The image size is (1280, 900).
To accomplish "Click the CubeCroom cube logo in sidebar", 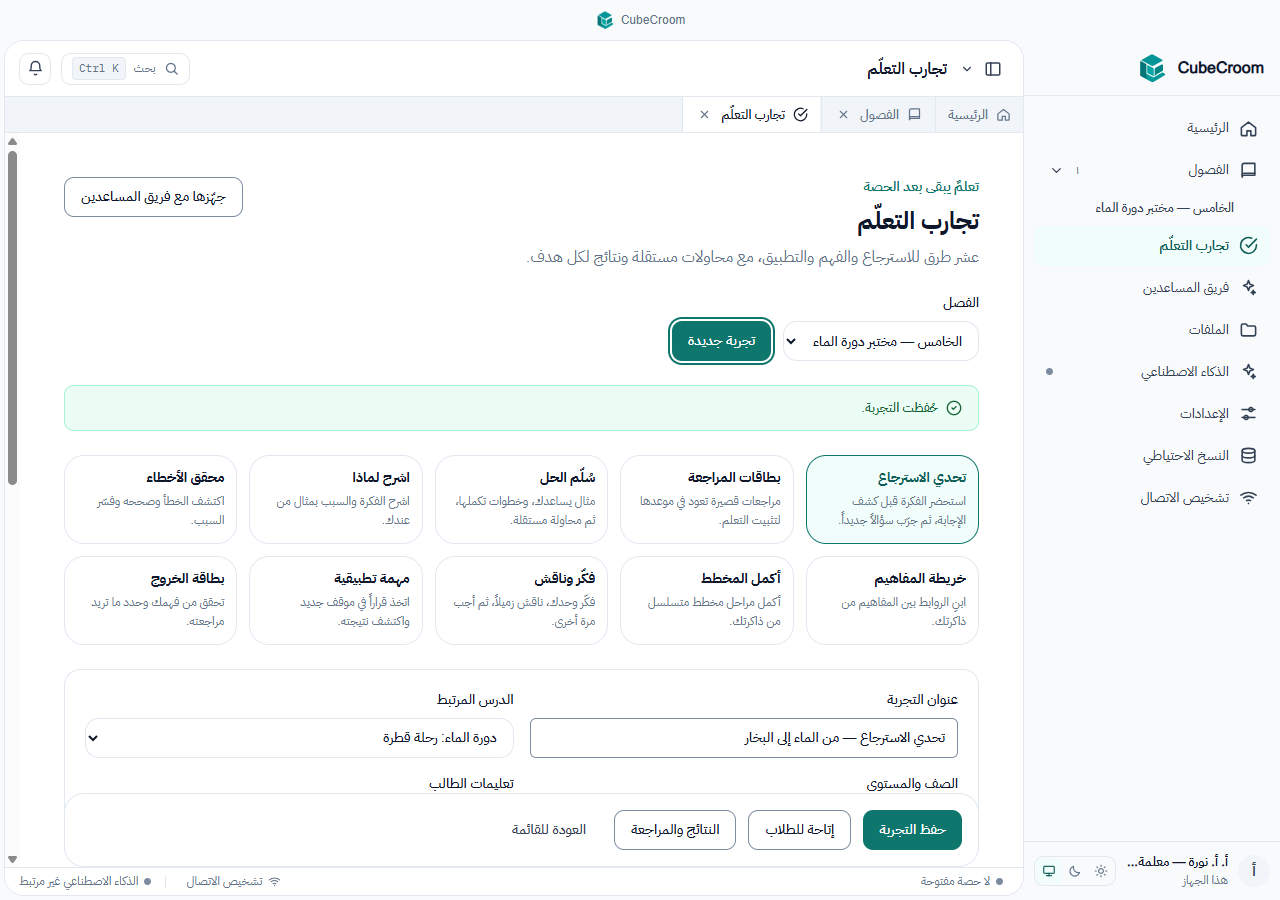I will pyautogui.click(x=1153, y=68).
